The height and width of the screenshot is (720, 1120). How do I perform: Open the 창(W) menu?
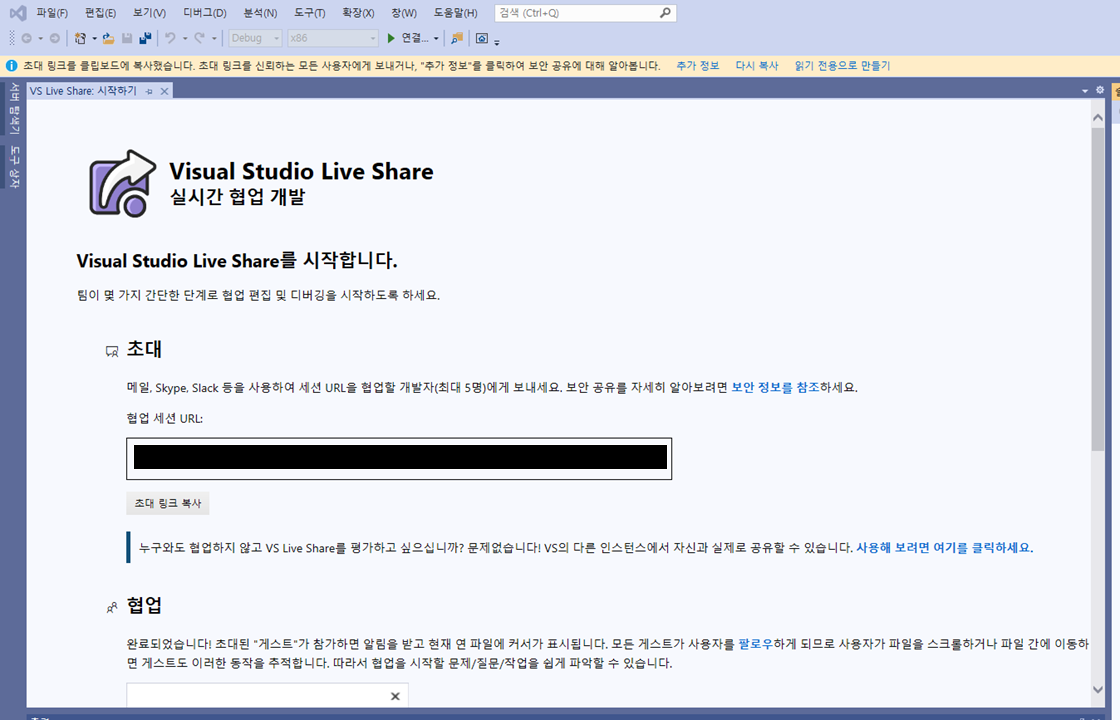[404, 13]
